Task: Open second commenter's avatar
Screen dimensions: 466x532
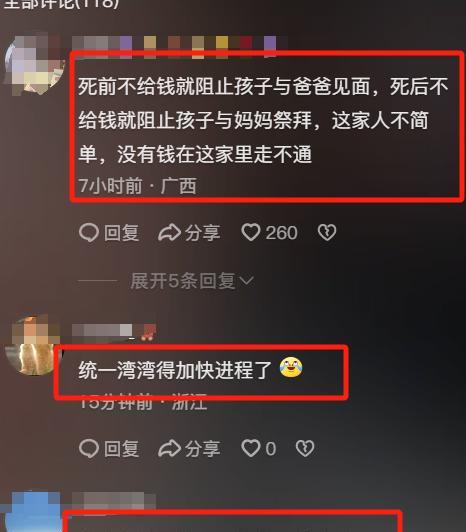Action: [34, 345]
